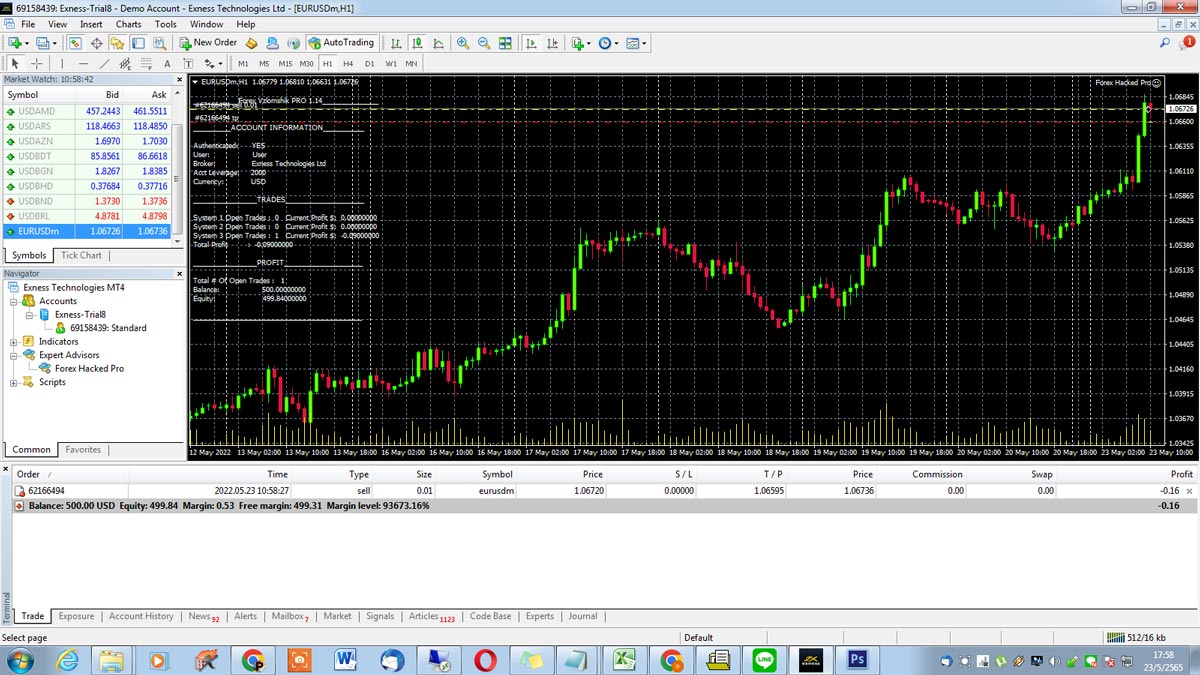Expand the Indicators node in Navigator
Image resolution: width=1200 pixels, height=675 pixels.
(x=14, y=341)
